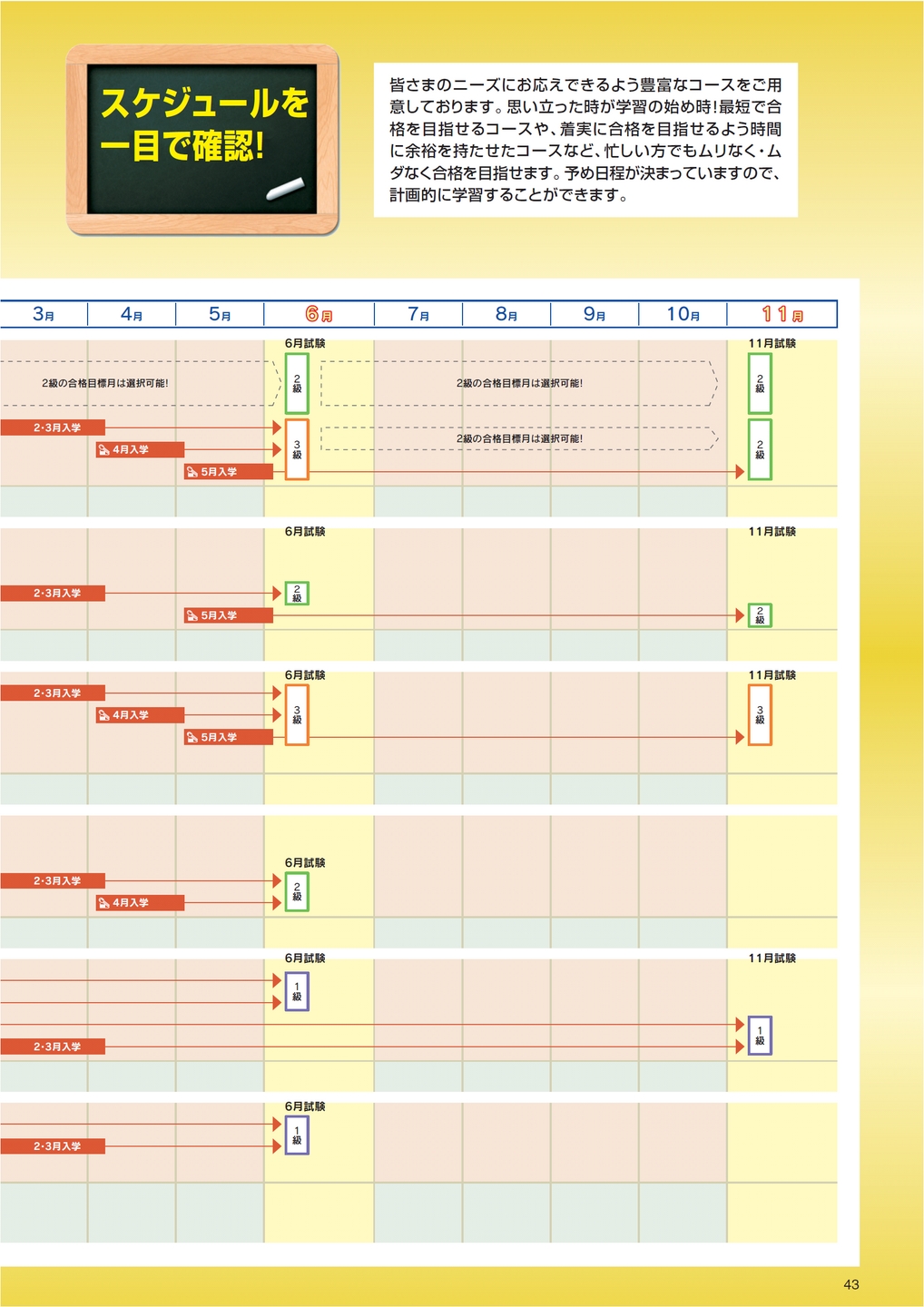Screen dimensions: 924x1307
Task: Click page number 43
Action: 850,1284
